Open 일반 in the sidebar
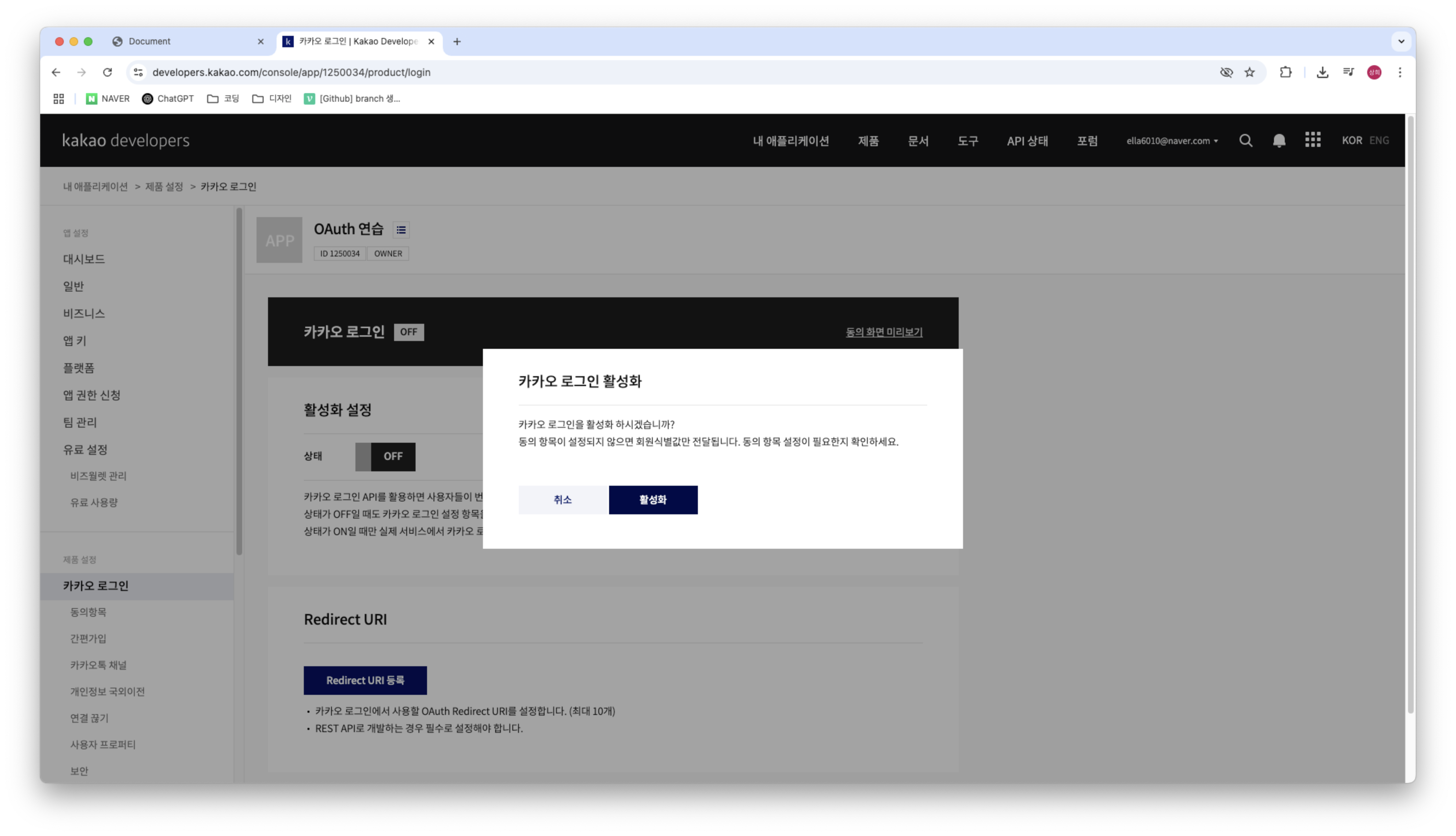1456x836 pixels. (x=73, y=286)
